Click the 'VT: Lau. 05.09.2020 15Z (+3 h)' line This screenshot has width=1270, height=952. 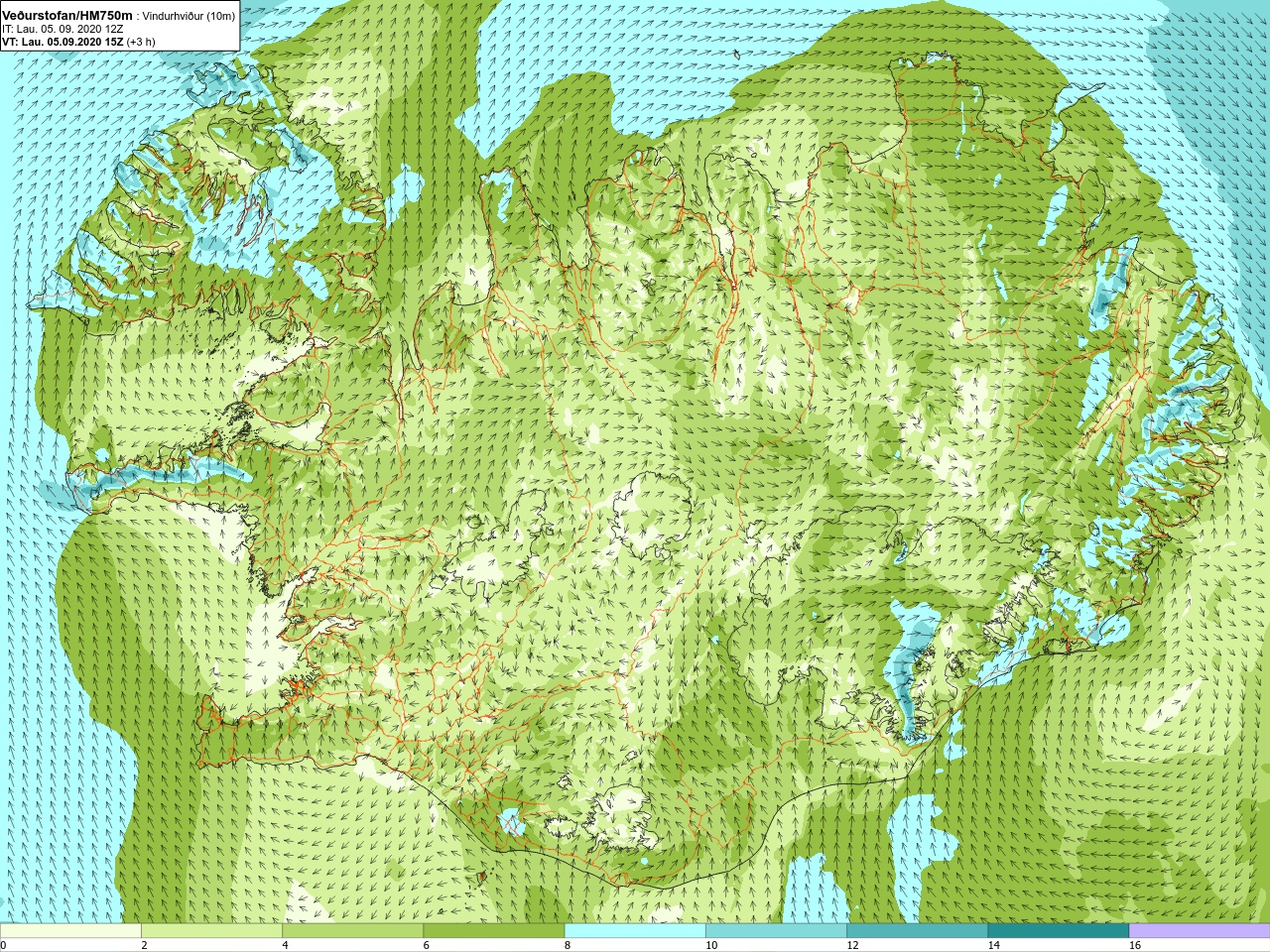click(79, 42)
